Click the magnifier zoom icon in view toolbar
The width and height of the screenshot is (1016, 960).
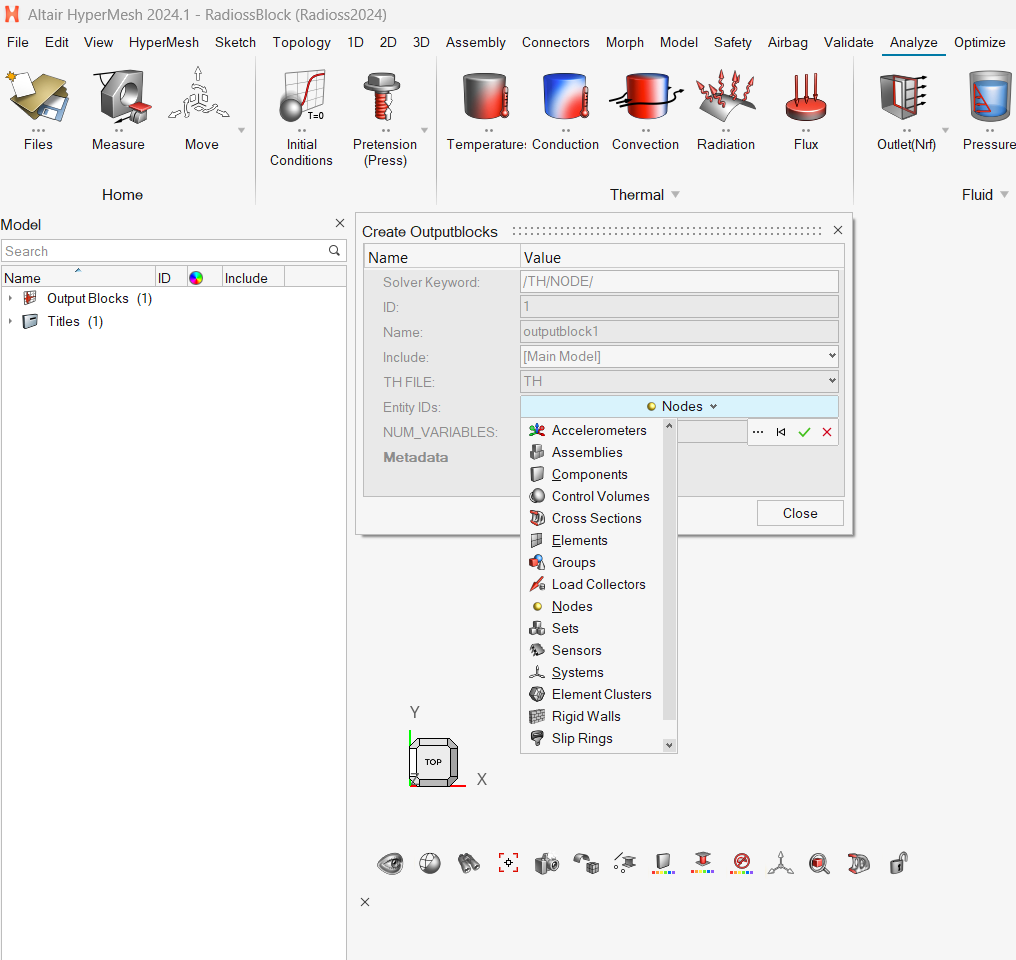click(820, 863)
